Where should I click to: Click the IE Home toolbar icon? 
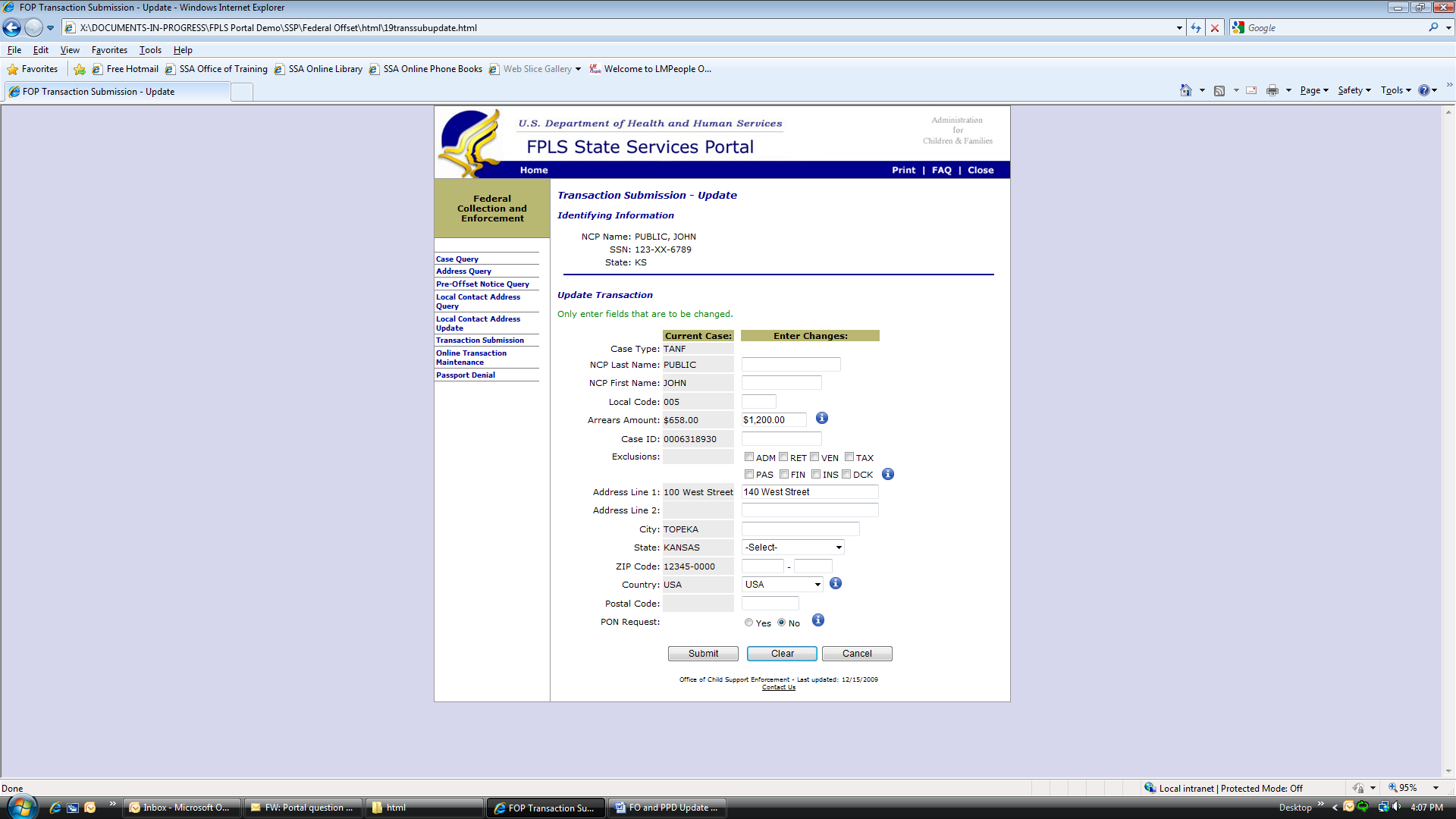click(1185, 90)
